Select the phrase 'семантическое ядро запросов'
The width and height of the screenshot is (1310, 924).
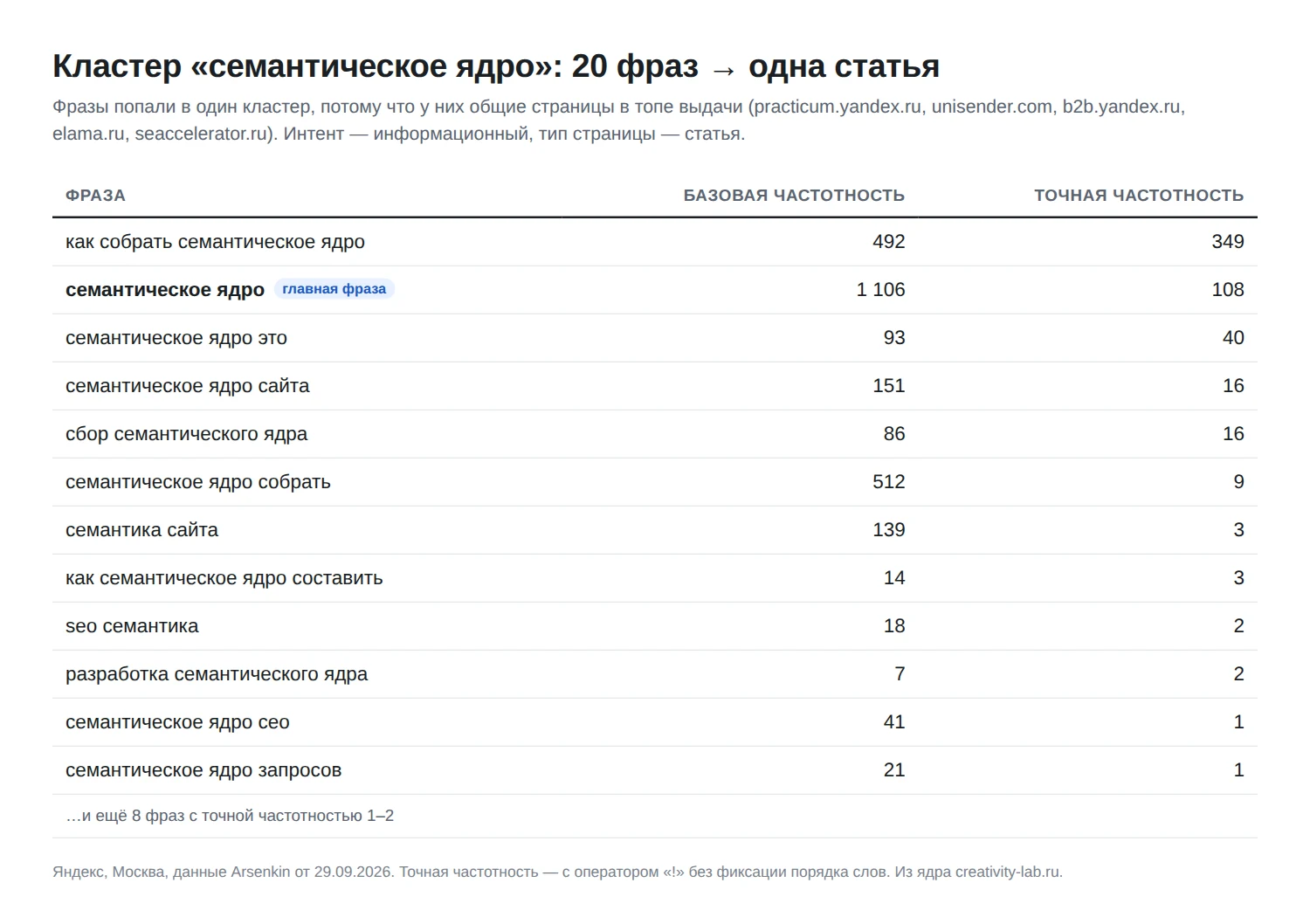point(203,770)
